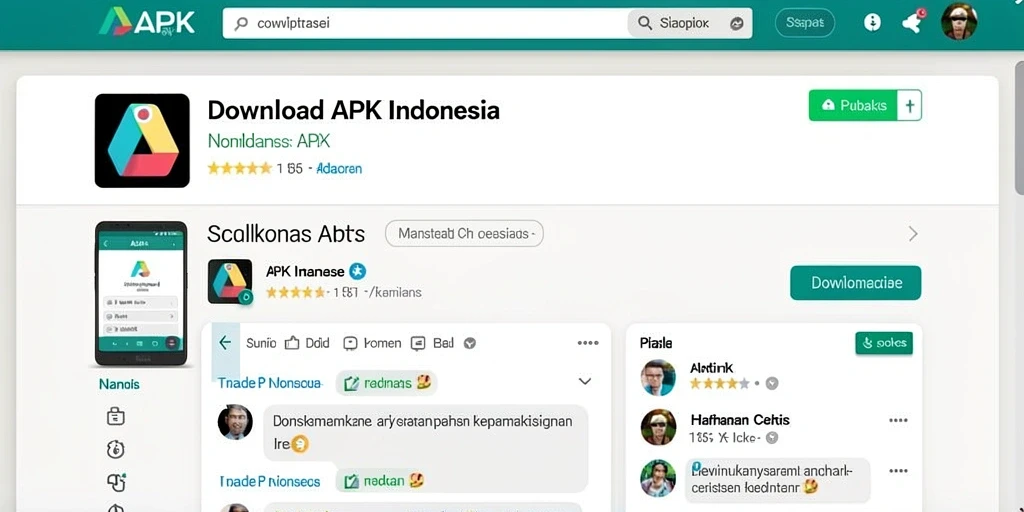1024x512 pixels.
Task: Click the first 'Tnade P Nonscua' author link
Action: pyautogui.click(x=269, y=383)
